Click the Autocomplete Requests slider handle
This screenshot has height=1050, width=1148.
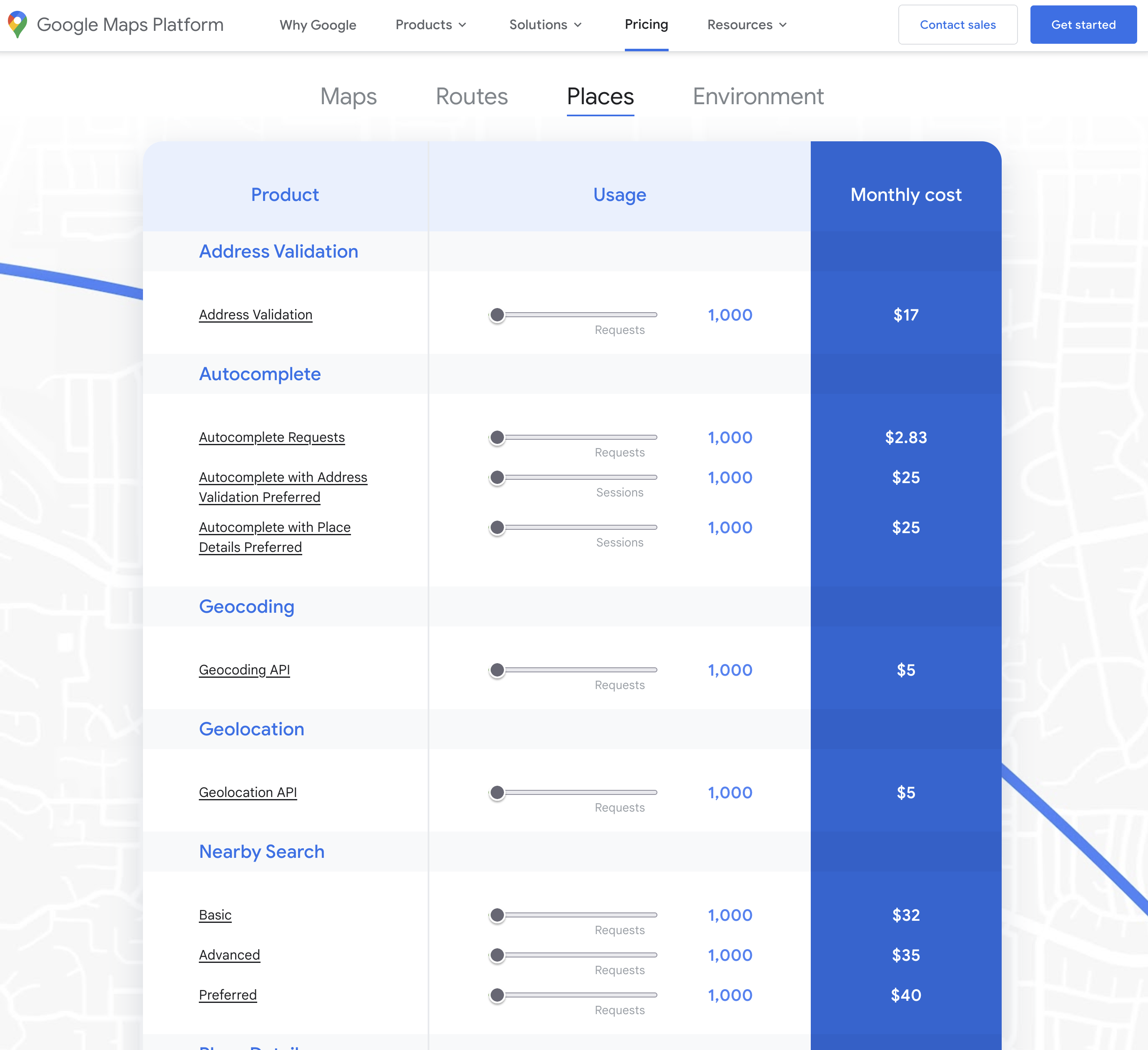pos(497,437)
